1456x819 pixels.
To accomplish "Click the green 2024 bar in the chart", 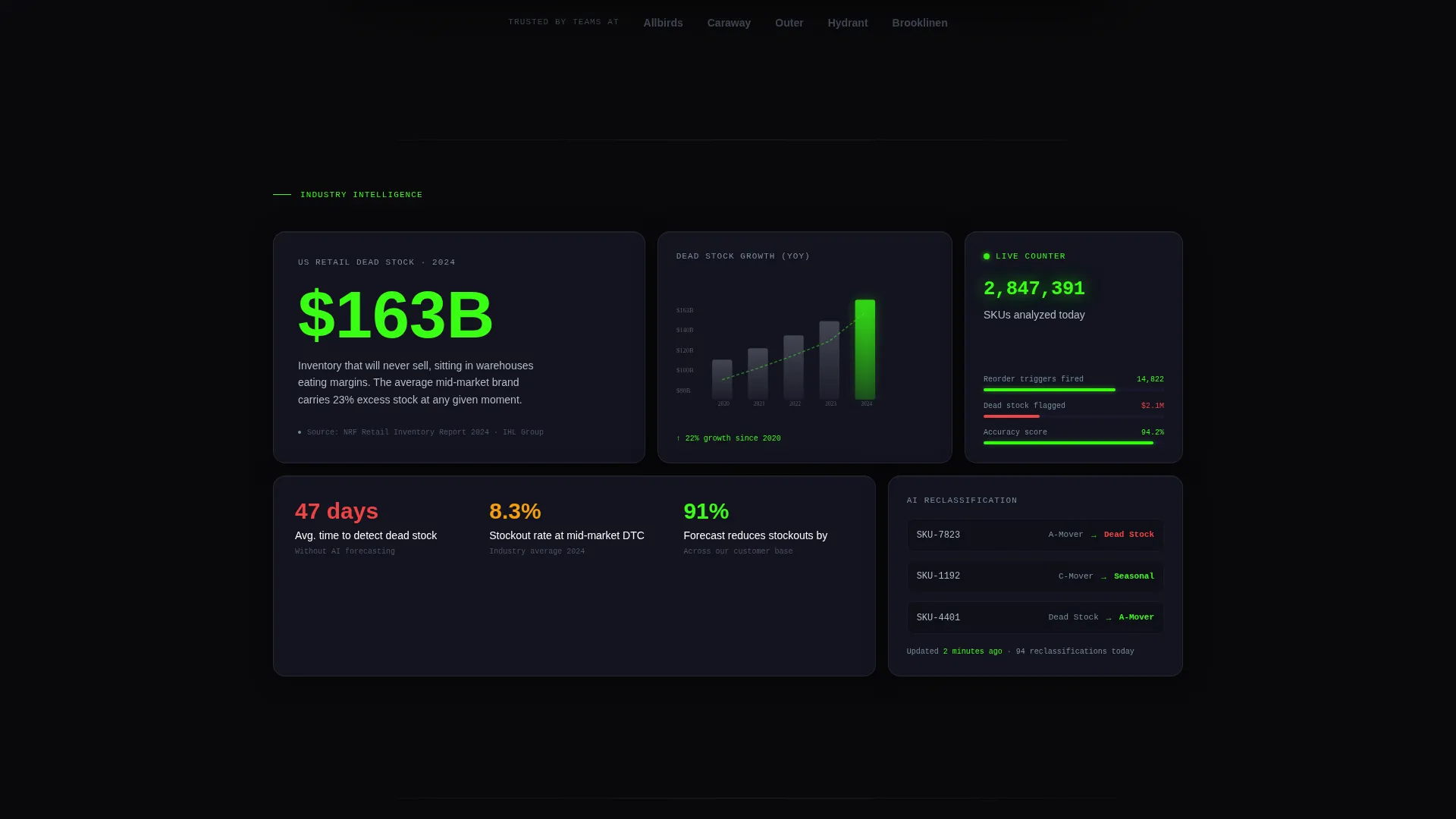I will pyautogui.click(x=864, y=350).
